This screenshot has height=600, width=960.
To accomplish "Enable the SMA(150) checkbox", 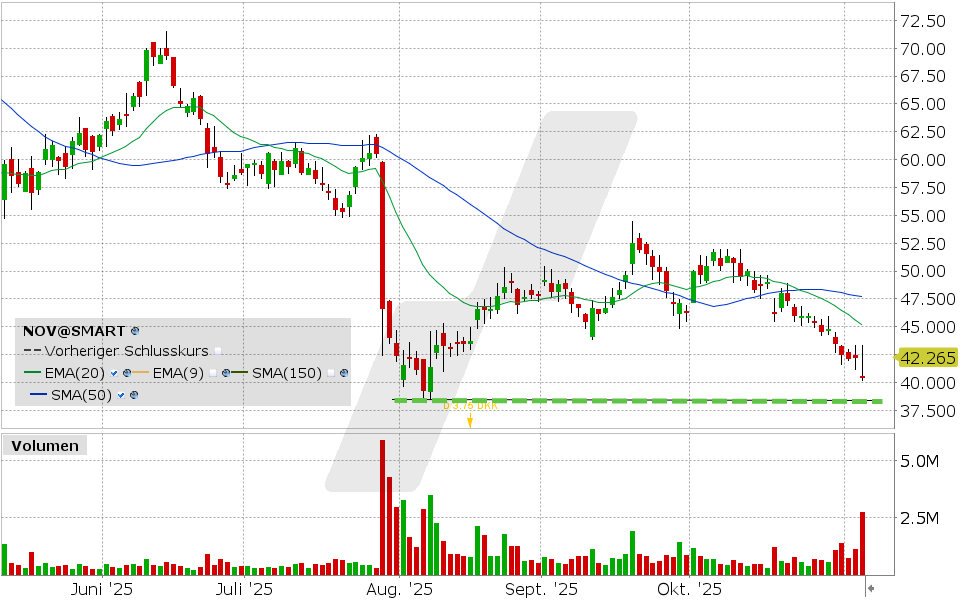I will tap(331, 373).
